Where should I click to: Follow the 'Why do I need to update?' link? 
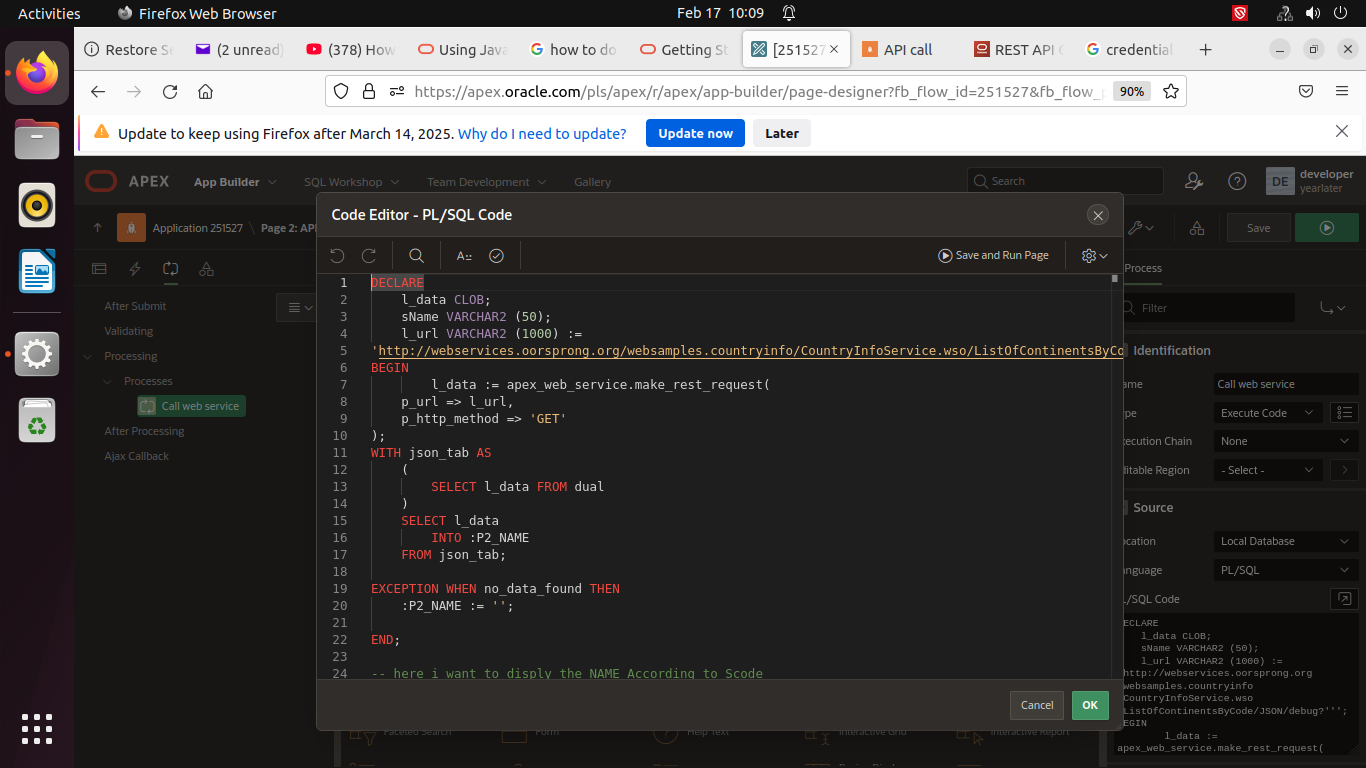[542, 133]
